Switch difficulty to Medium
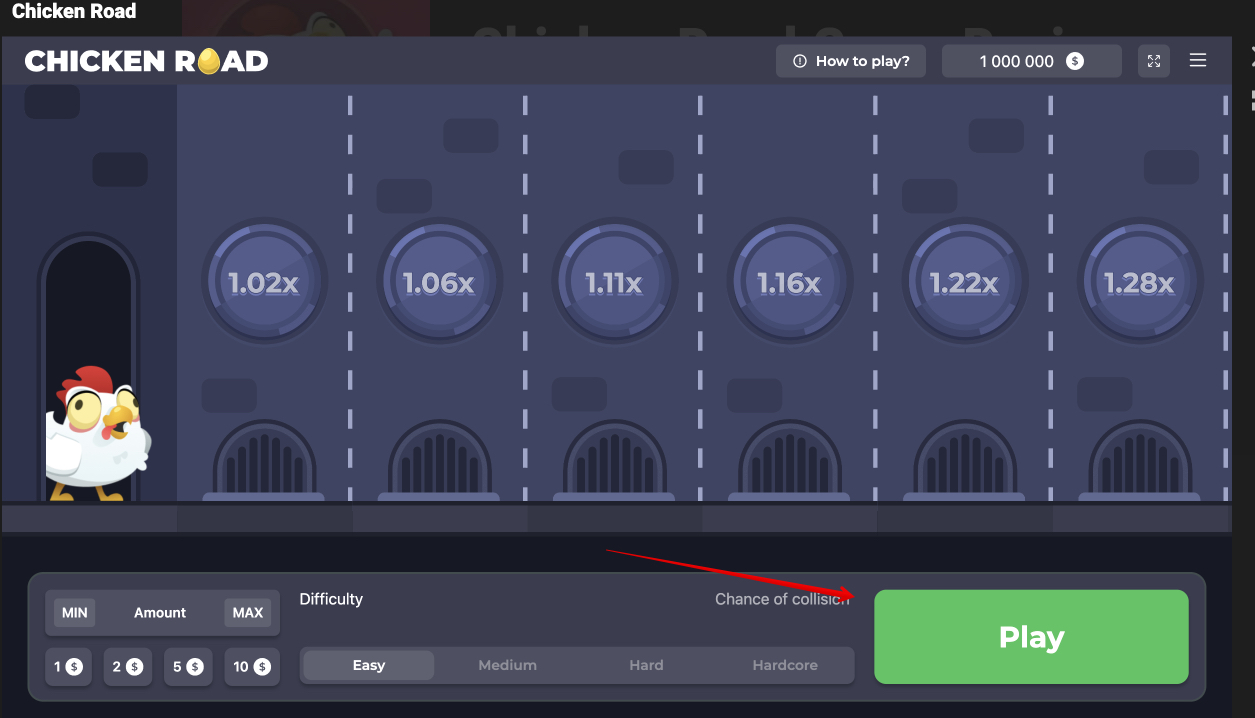 point(507,665)
